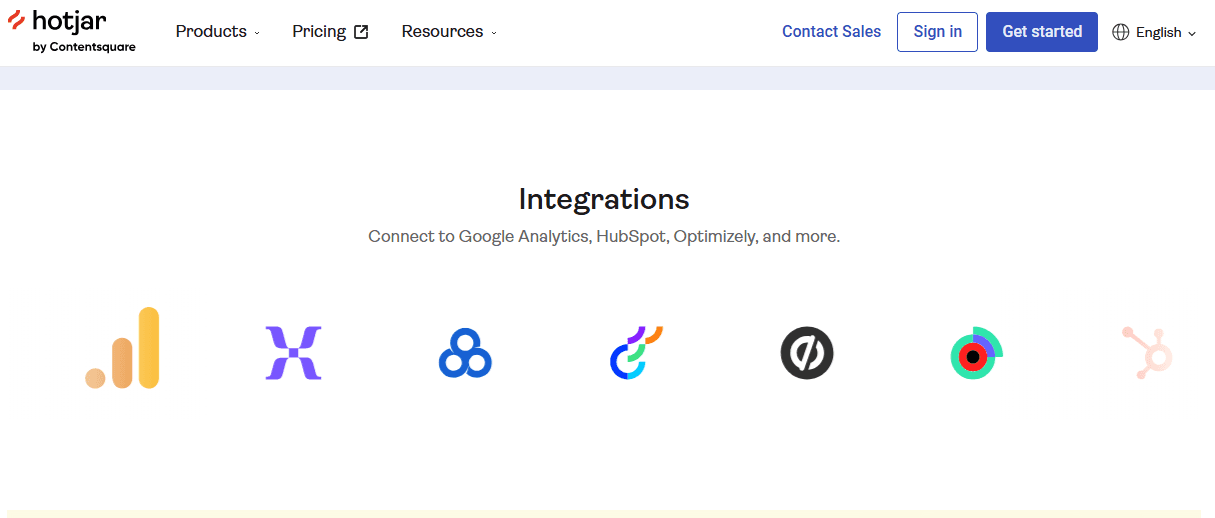Select the Mixpanel integration icon

[x=293, y=353]
